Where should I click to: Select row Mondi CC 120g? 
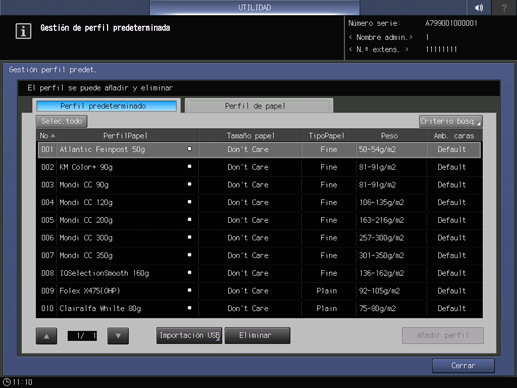[x=259, y=203]
